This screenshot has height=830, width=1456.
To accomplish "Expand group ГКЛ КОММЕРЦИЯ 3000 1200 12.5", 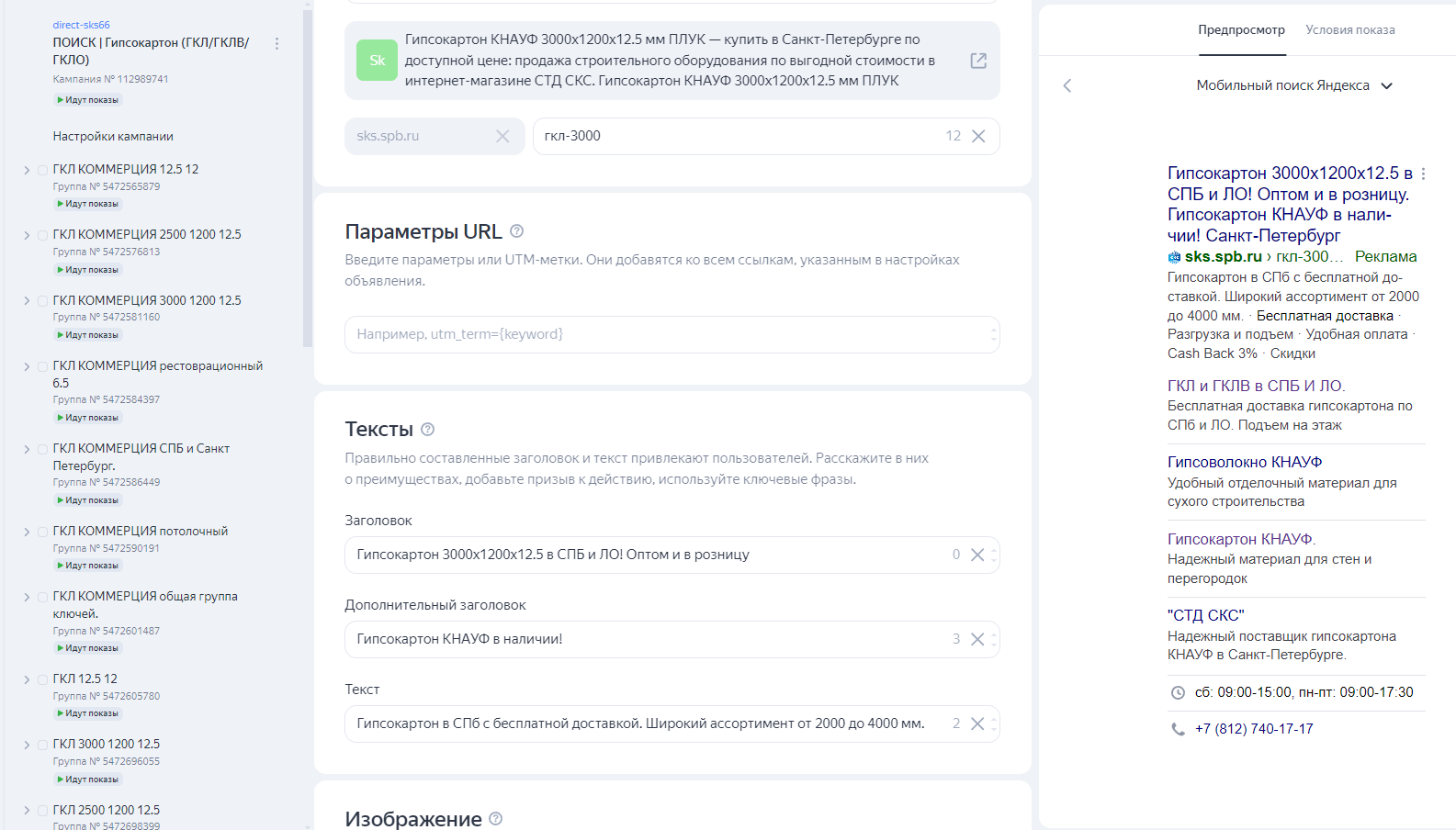I will 27,301.
